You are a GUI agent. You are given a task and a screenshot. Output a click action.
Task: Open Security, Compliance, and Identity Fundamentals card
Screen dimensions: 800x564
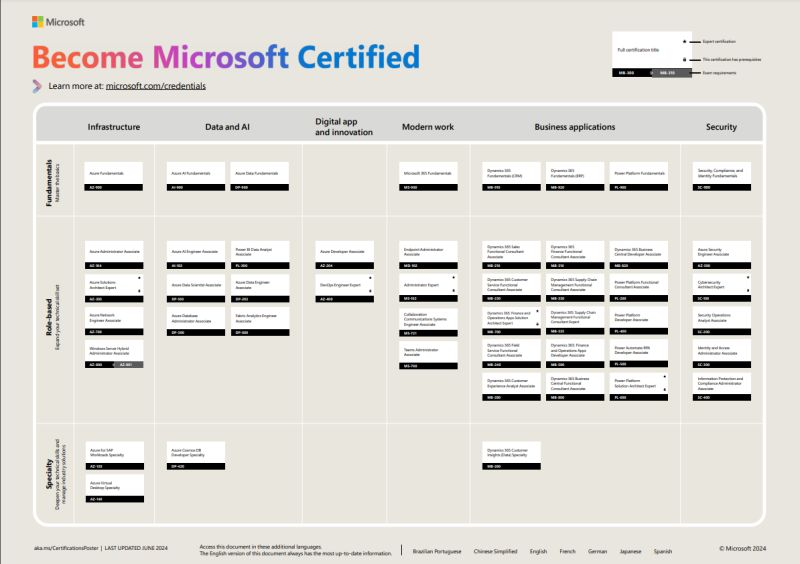click(721, 177)
